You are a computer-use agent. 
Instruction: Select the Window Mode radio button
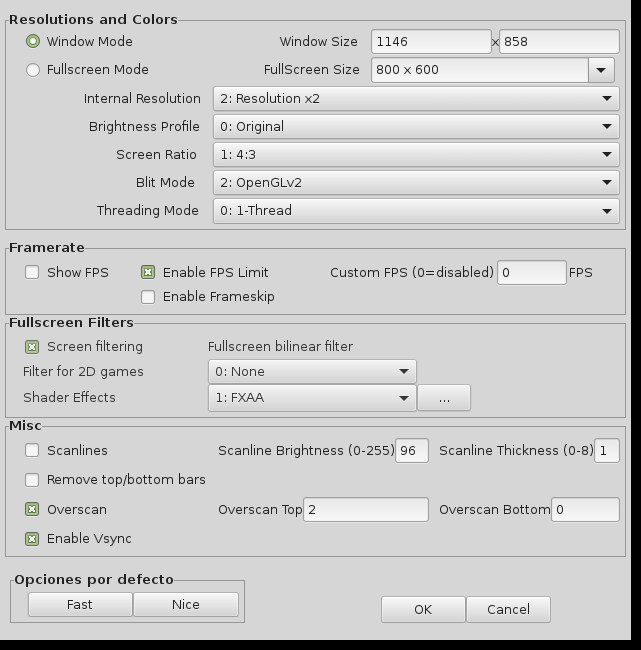33,41
